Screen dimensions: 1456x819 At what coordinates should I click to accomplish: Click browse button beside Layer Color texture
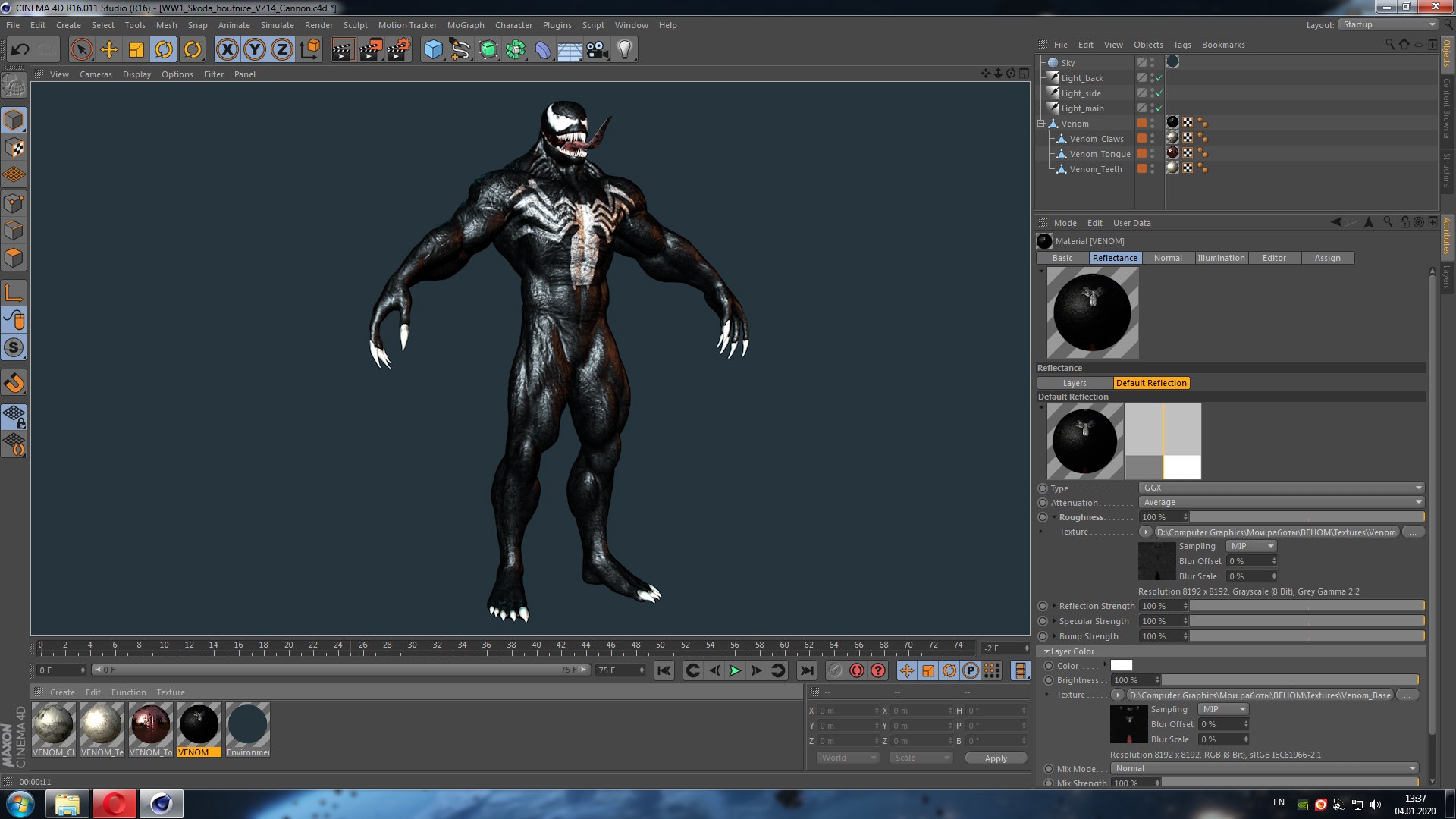pos(1407,695)
